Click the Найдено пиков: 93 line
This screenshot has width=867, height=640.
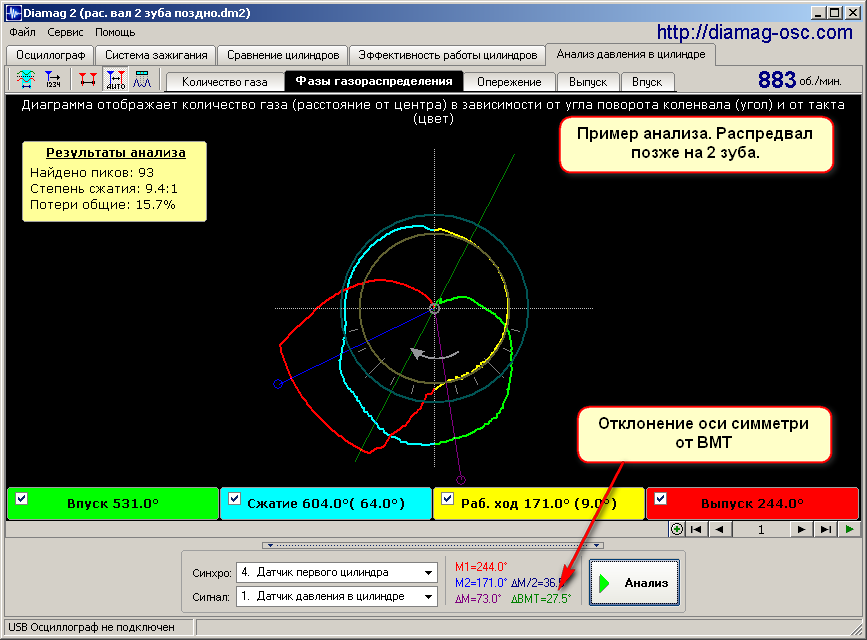point(92,173)
